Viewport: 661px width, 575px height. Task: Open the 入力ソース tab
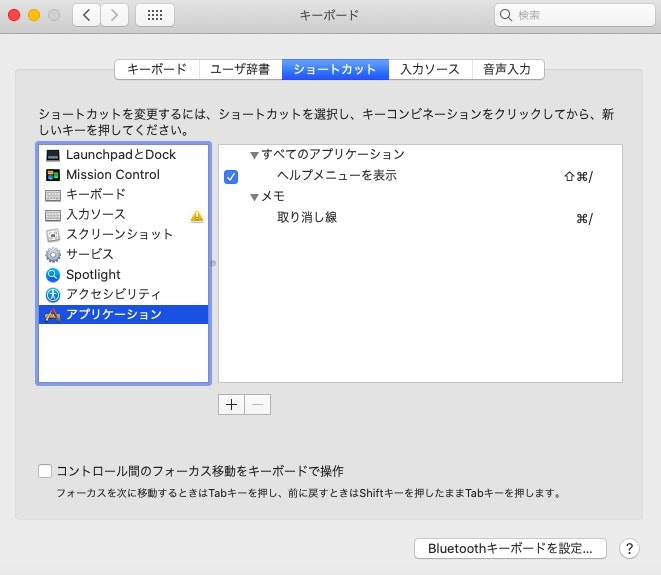pyautogui.click(x=430, y=69)
